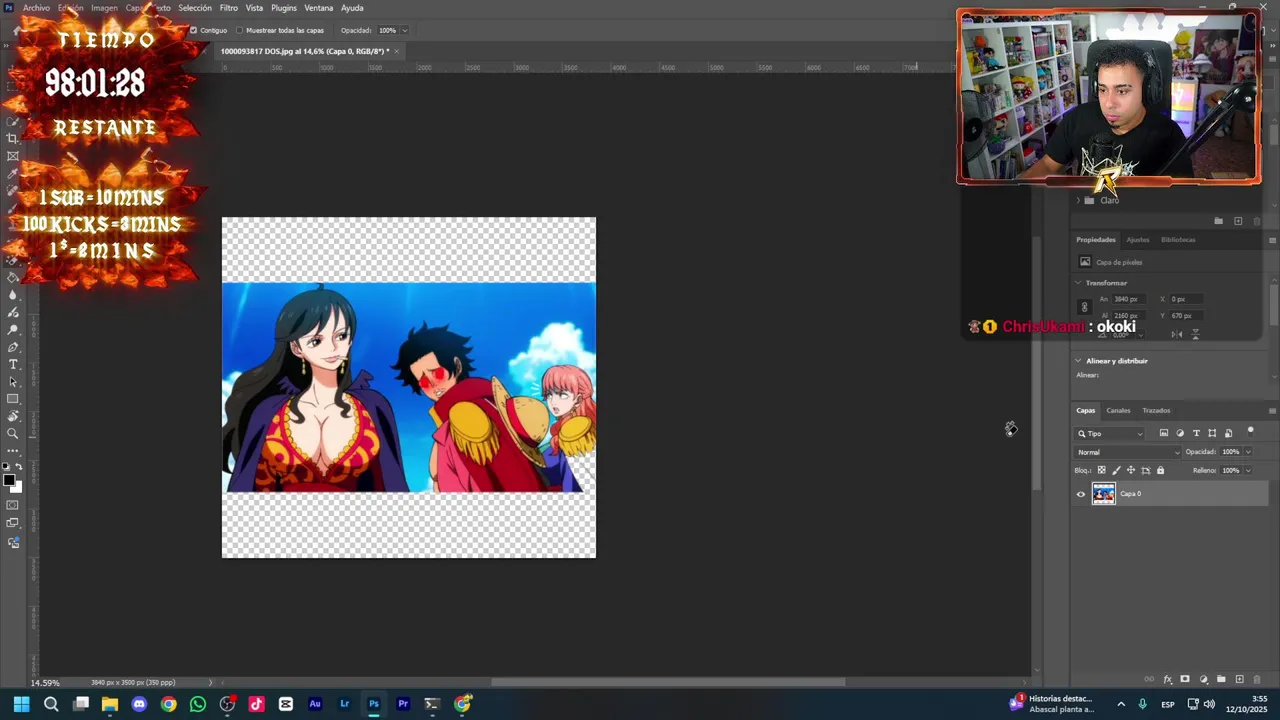Toggle lock image pixels brush

click(x=1116, y=470)
